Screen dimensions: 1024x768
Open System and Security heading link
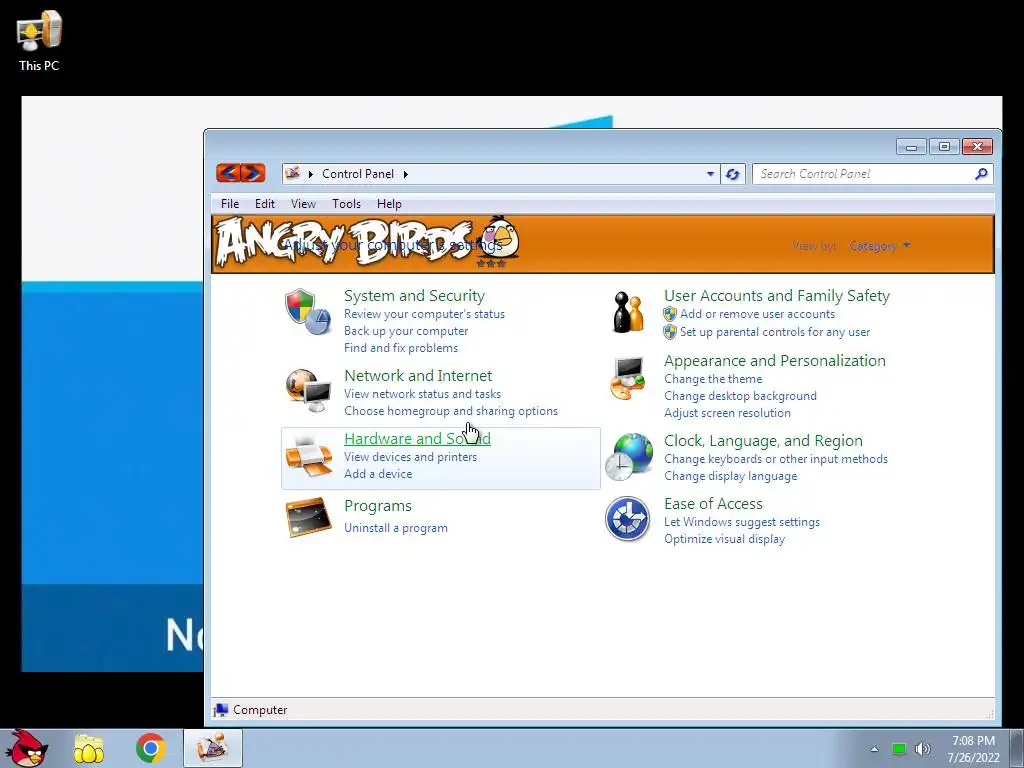[414, 296]
